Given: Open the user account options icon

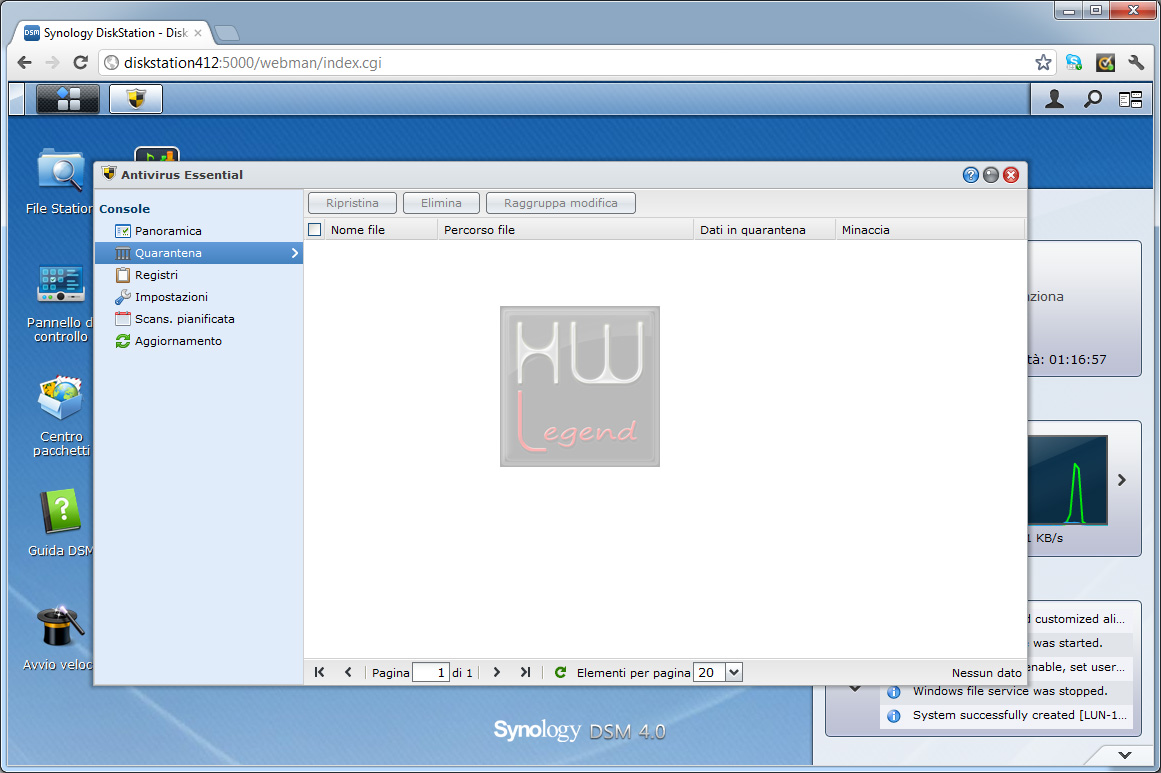Looking at the screenshot, I should (1054, 98).
